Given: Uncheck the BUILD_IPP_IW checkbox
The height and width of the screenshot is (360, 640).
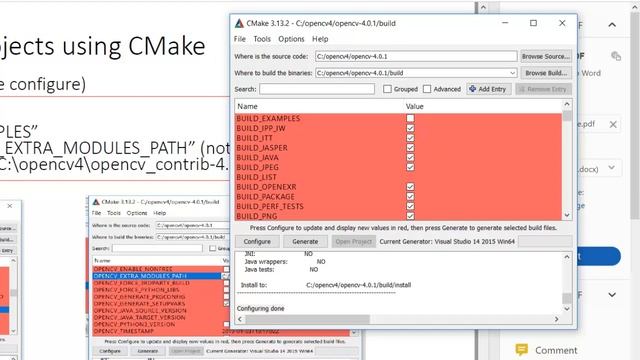Looking at the screenshot, I should [x=410, y=128].
